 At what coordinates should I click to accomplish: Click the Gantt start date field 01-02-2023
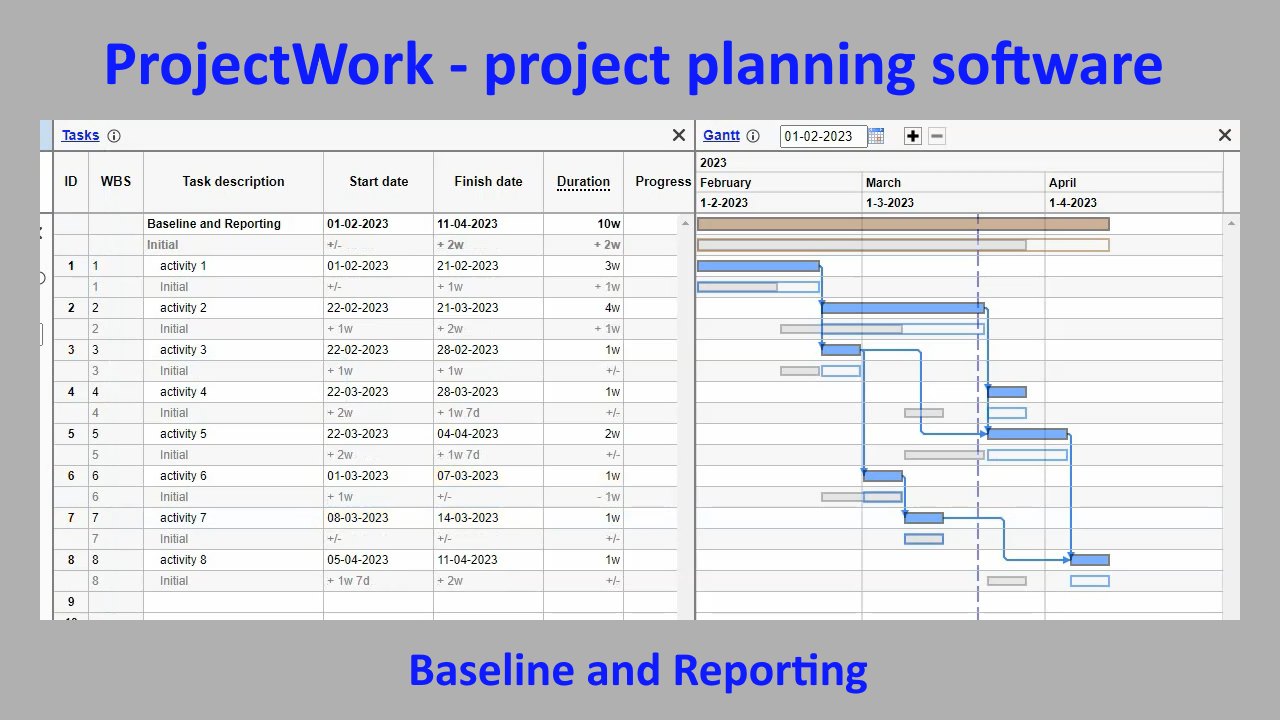pos(823,136)
